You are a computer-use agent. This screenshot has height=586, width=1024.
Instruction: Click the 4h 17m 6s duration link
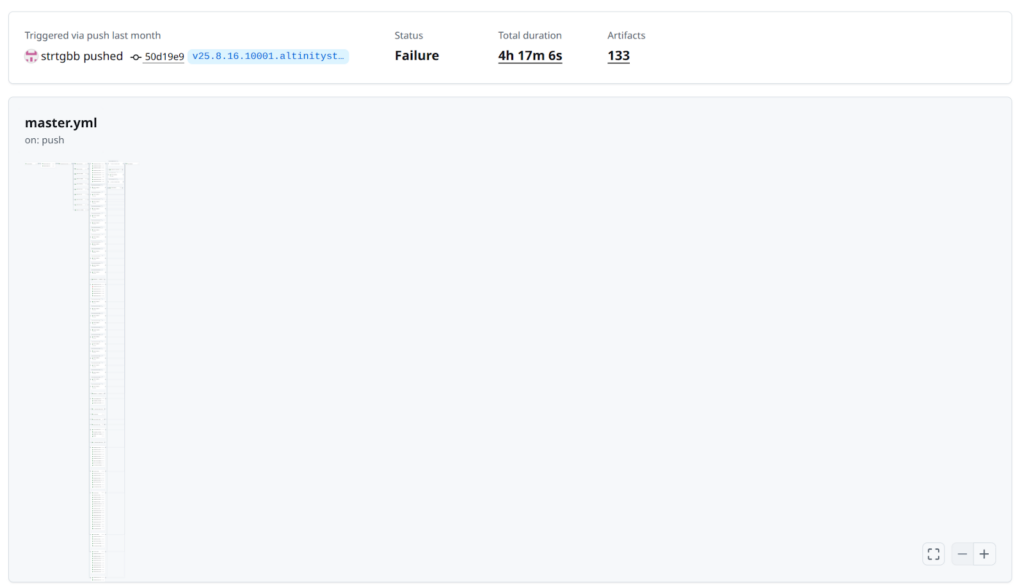tap(530, 56)
